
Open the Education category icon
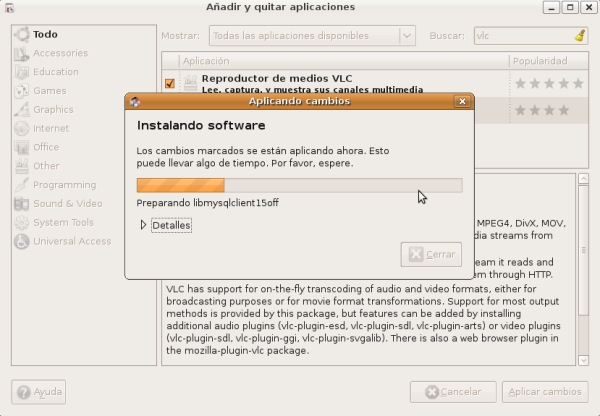click(x=22, y=72)
